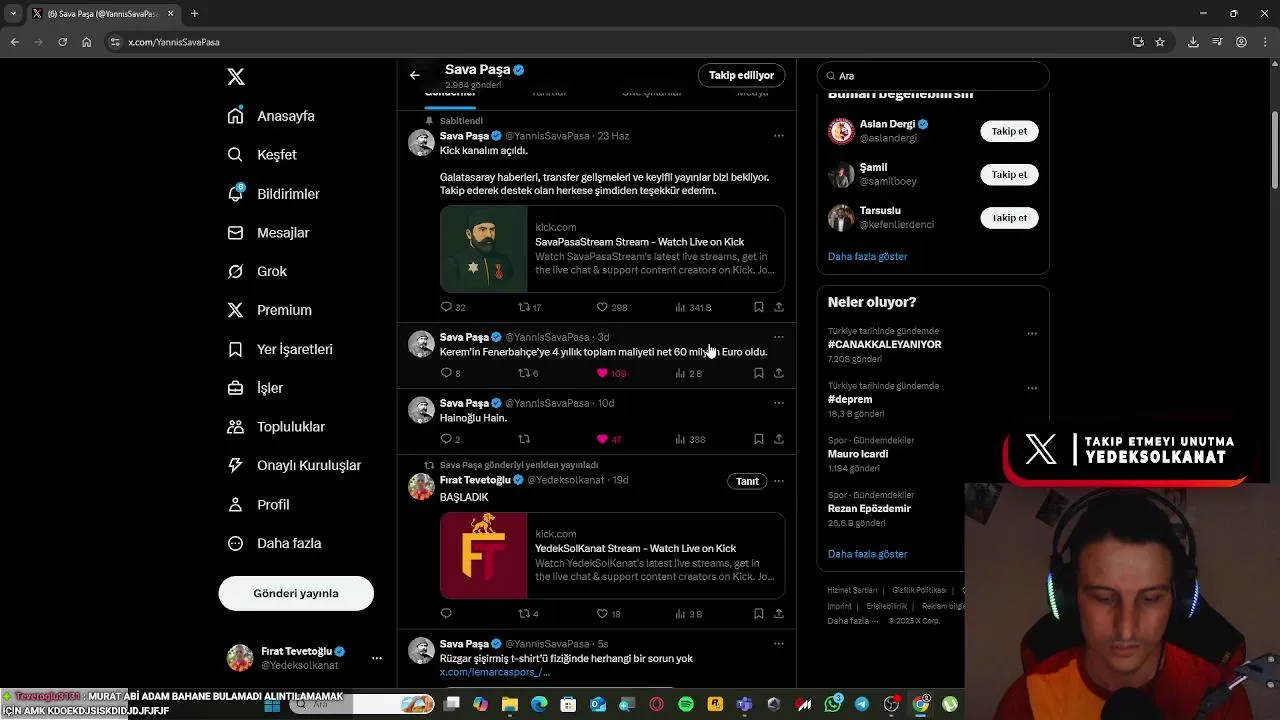Share the Kick kanalım açıldı post

[x=779, y=307]
